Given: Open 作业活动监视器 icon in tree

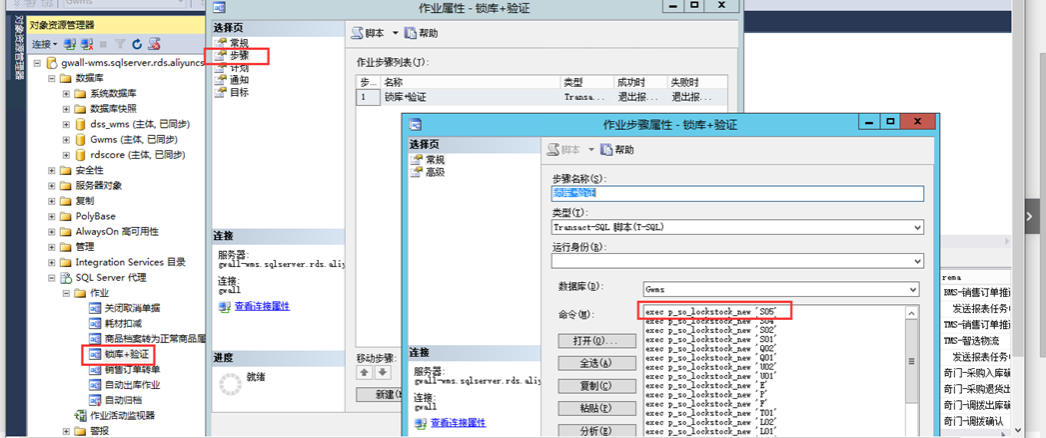Looking at the screenshot, I should [80, 415].
